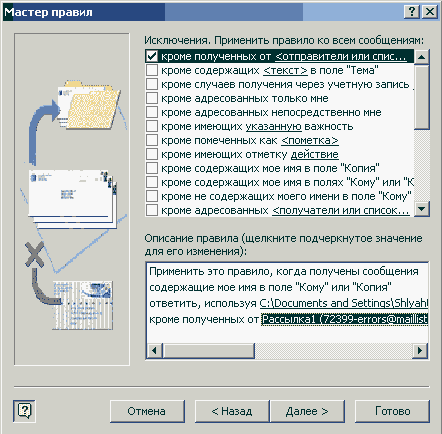Viewport: 442px width, 434px height.
Task: Check 'кроме содержащих мое имя в поле "Копия"'
Action: tap(152, 168)
